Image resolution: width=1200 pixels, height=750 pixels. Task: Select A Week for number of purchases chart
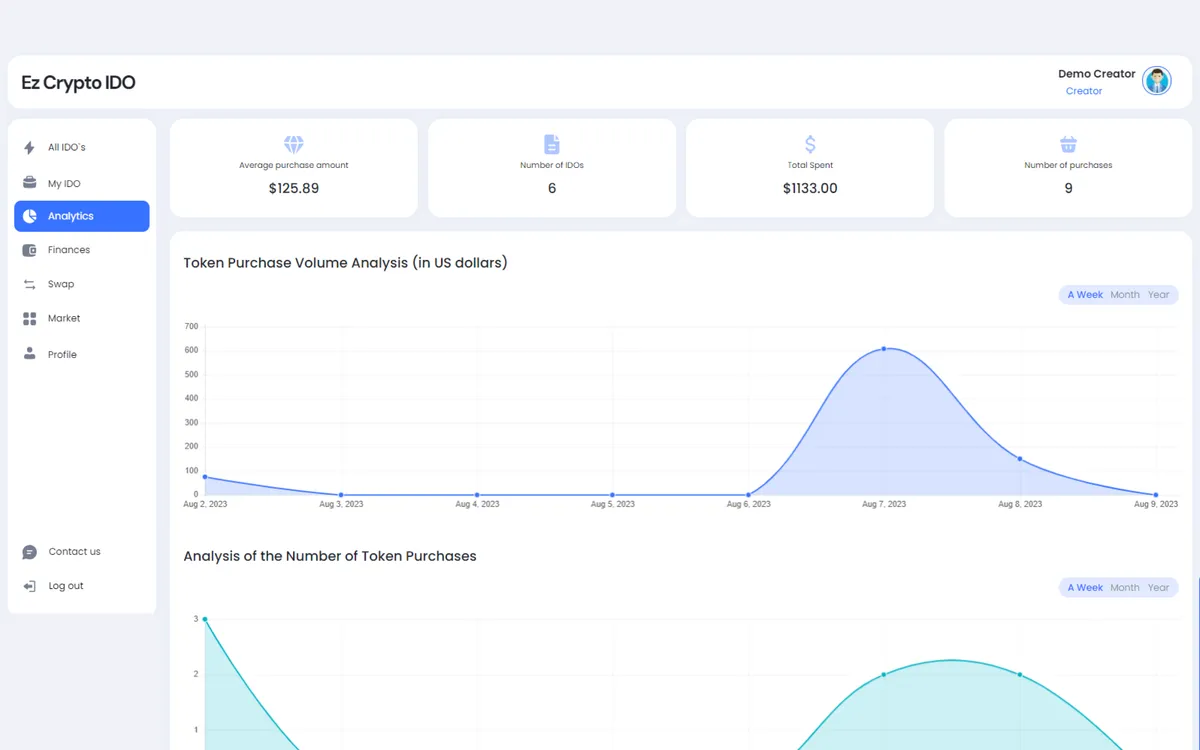click(x=1085, y=588)
